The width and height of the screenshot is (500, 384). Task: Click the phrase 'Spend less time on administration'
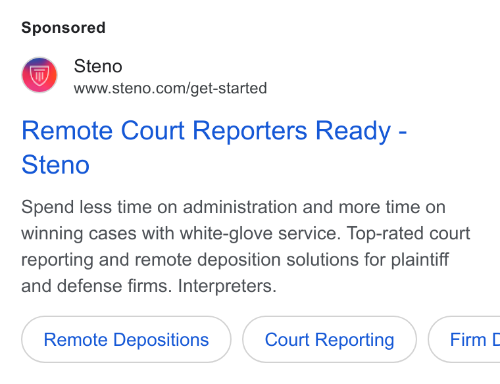coord(159,207)
